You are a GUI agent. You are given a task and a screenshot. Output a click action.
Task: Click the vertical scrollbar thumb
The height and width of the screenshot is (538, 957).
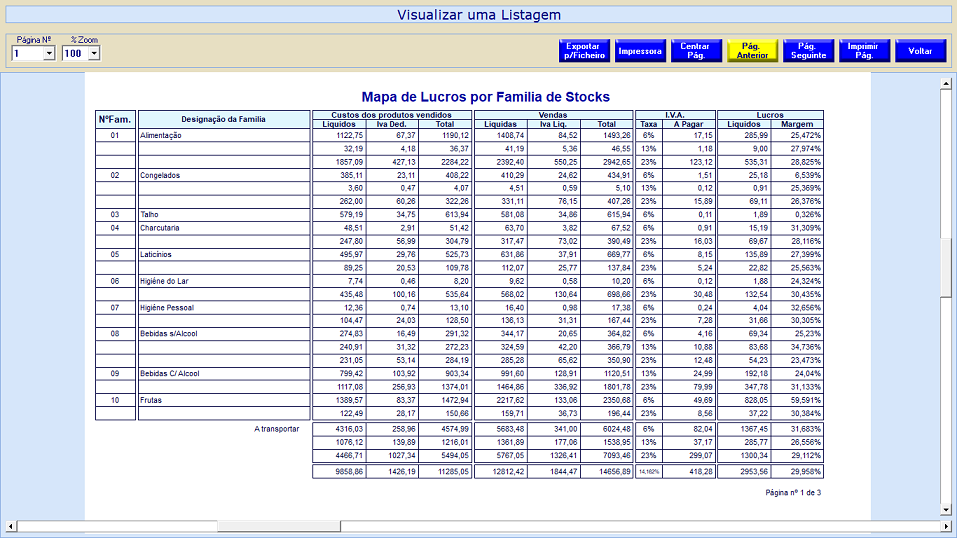[x=946, y=267]
